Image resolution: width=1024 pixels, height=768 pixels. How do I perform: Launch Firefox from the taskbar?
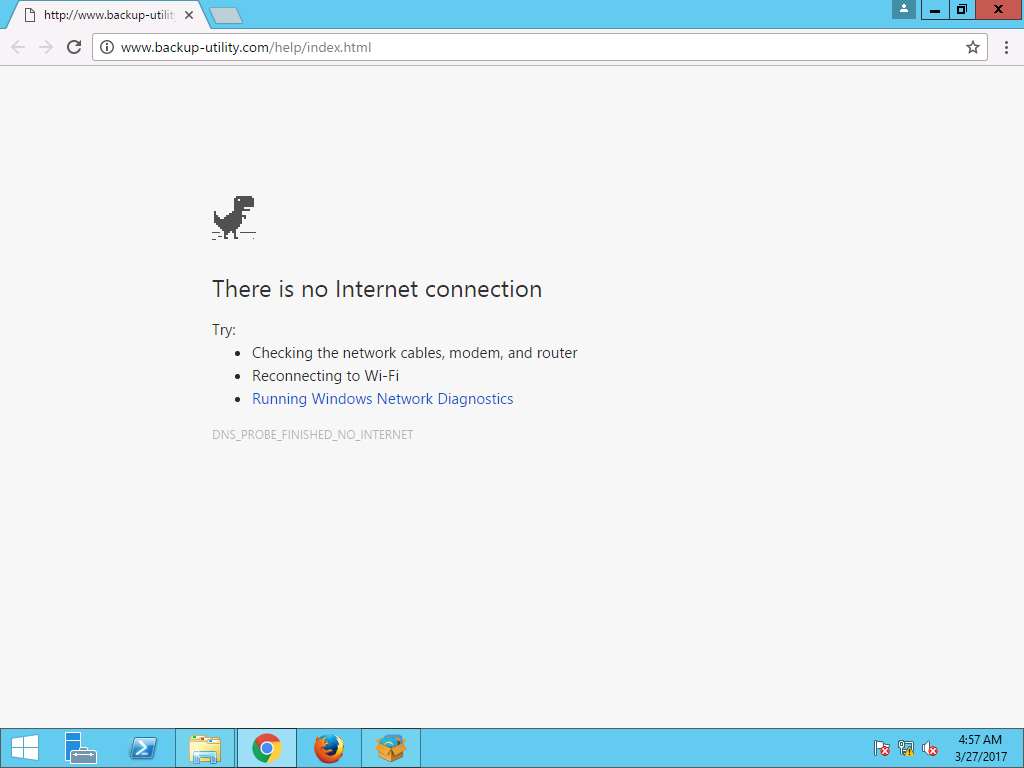328,748
